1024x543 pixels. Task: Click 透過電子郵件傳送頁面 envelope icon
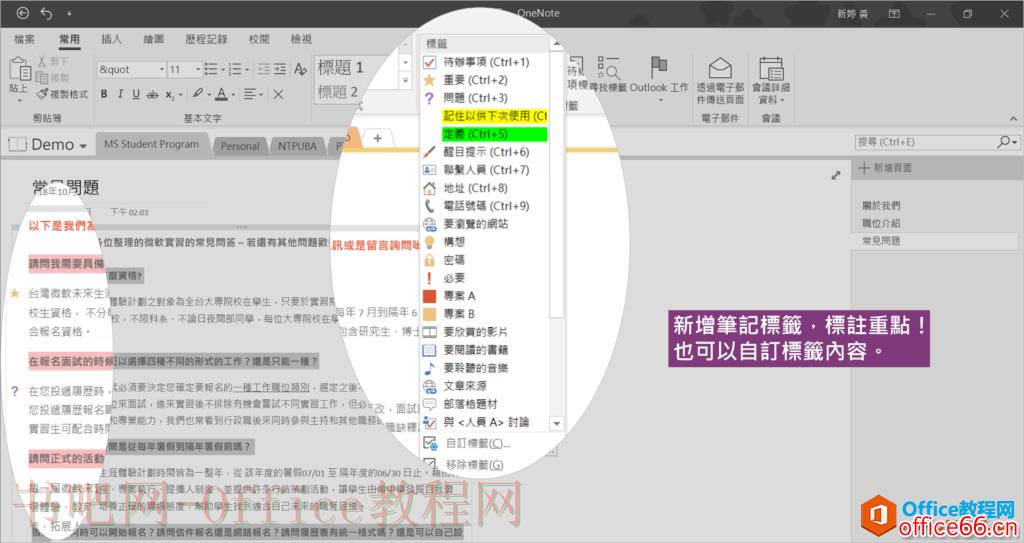pyautogui.click(x=720, y=68)
